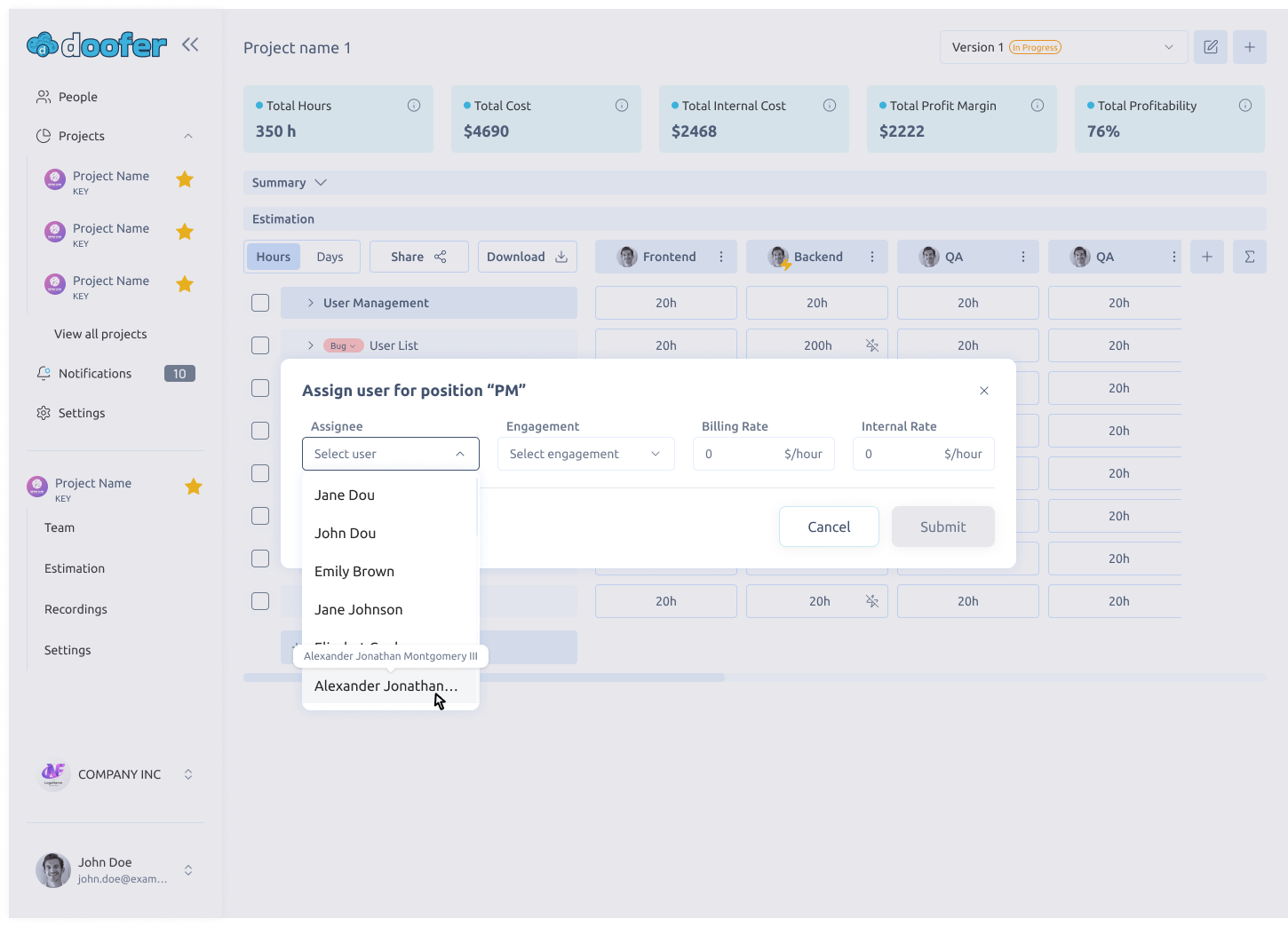Viewport: 1288px width, 927px height.
Task: Add a new version via the plus icon
Action: click(x=1250, y=46)
